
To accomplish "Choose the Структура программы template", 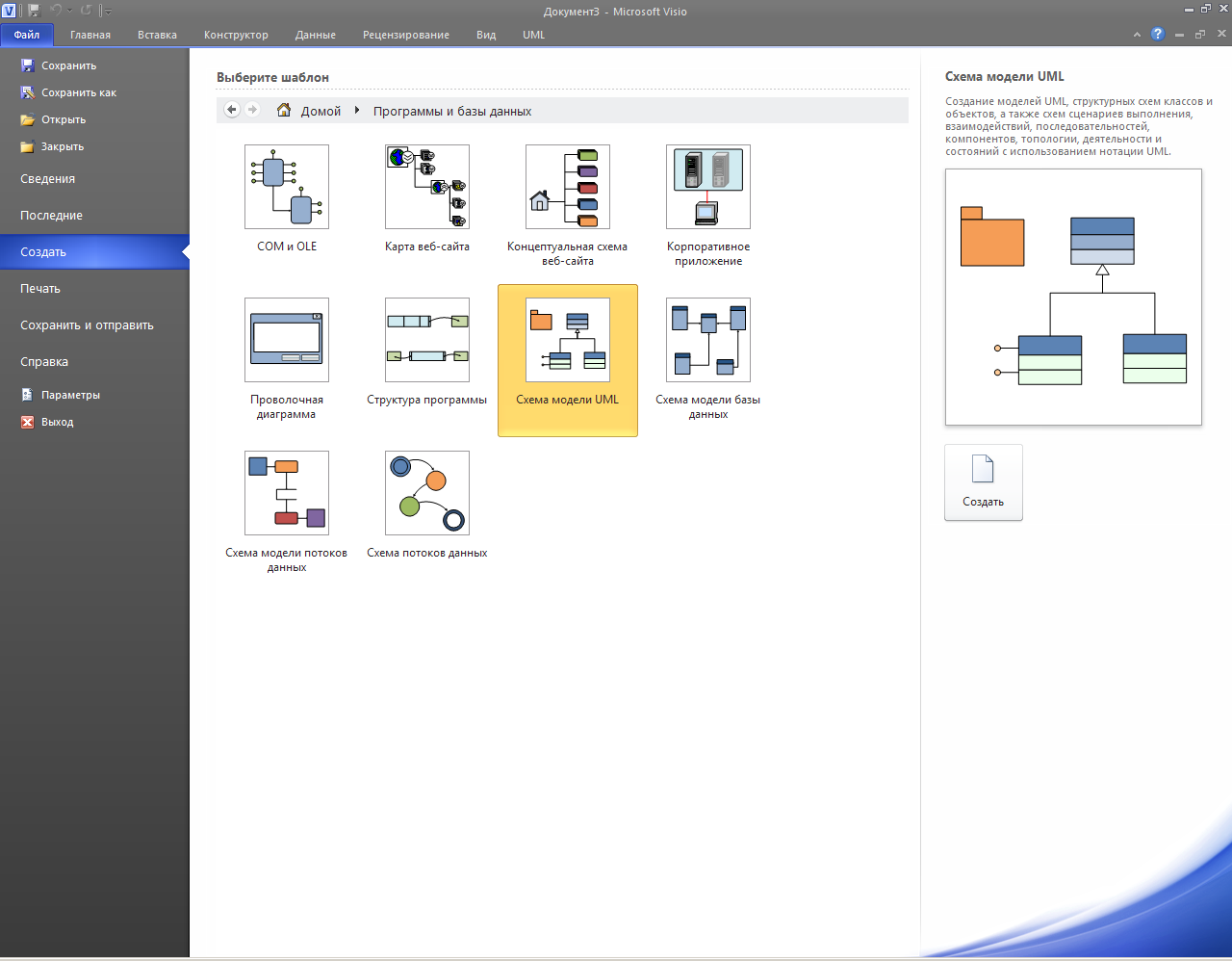I will coord(427,351).
